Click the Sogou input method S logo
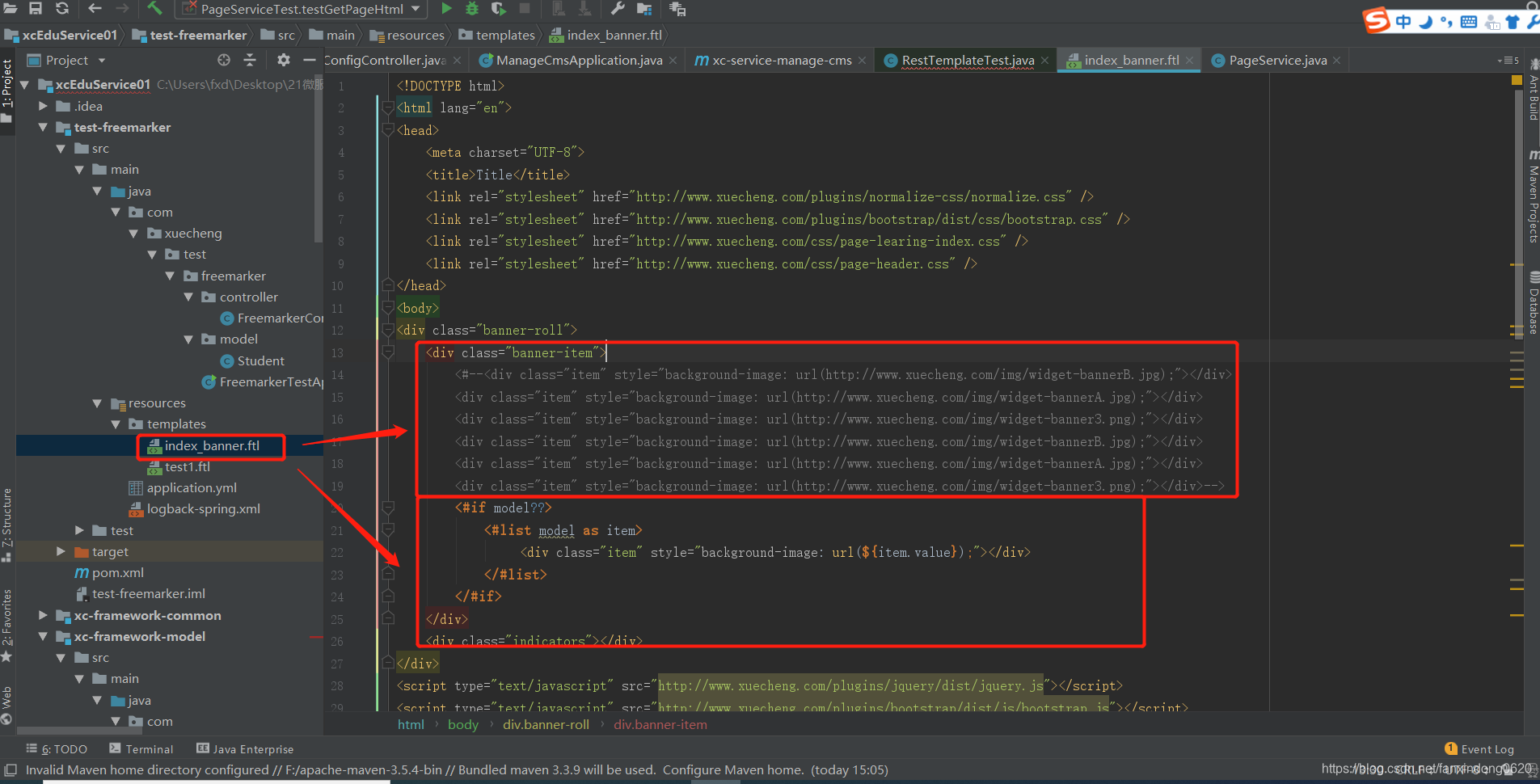The height and width of the screenshot is (784, 1540). [x=1377, y=20]
